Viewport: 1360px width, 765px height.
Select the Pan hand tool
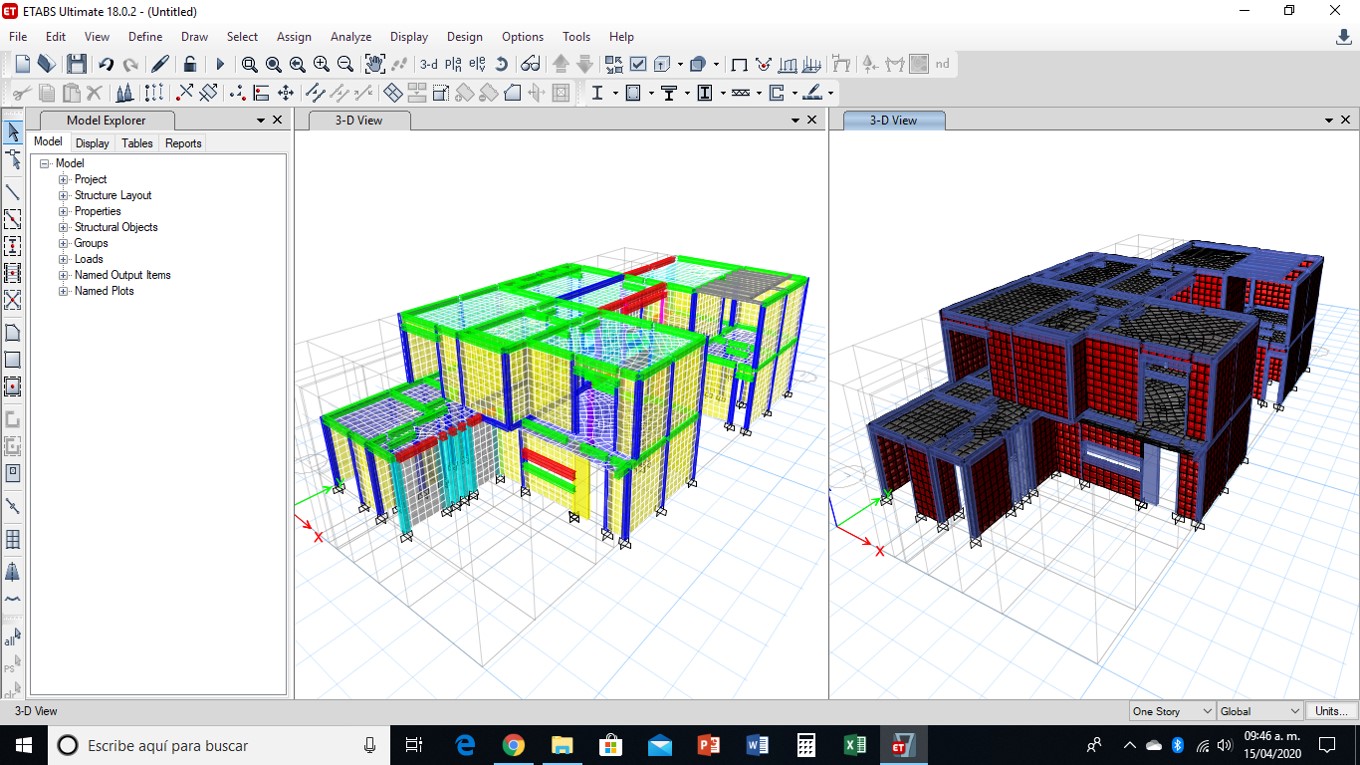pyautogui.click(x=374, y=64)
